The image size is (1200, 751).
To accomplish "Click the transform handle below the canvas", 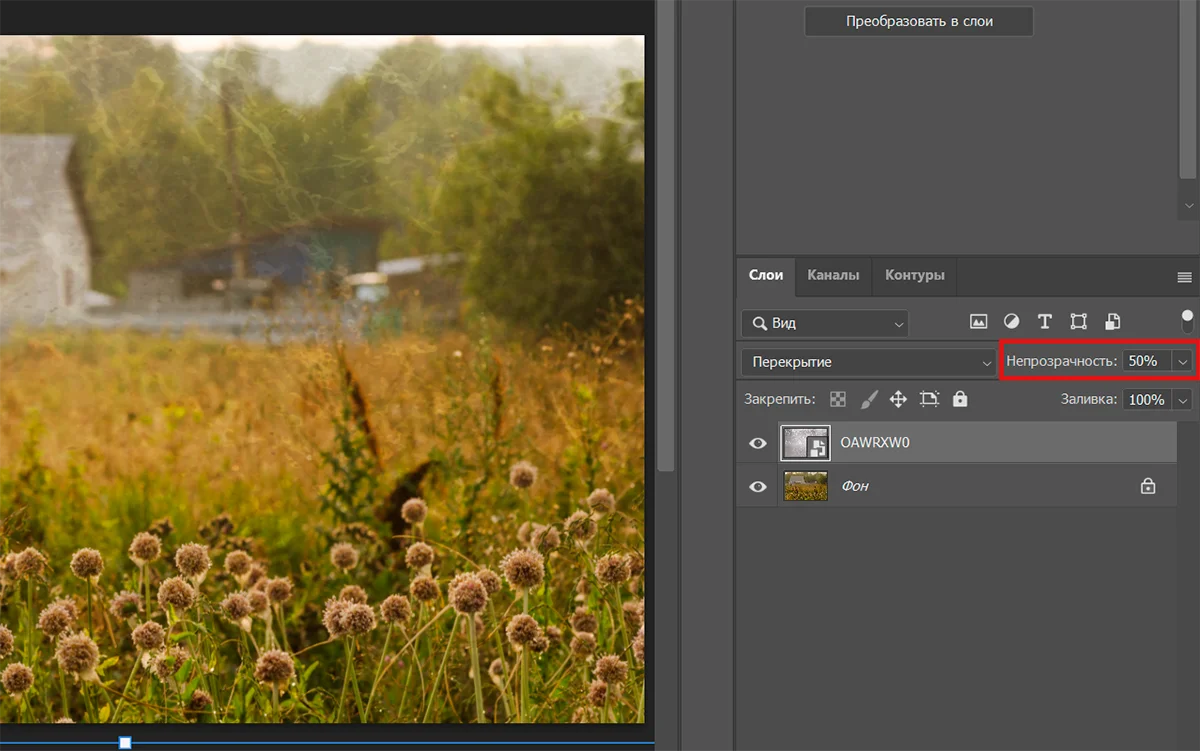I will (125, 743).
